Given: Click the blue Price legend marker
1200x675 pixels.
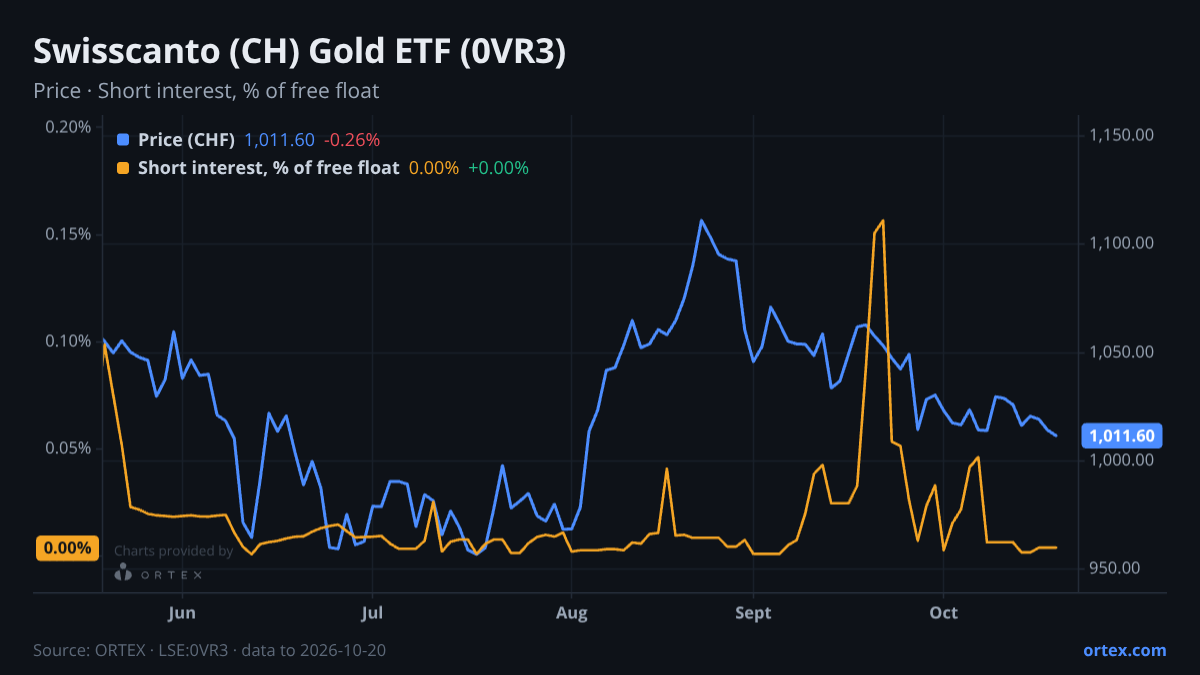Looking at the screenshot, I should (x=123, y=140).
